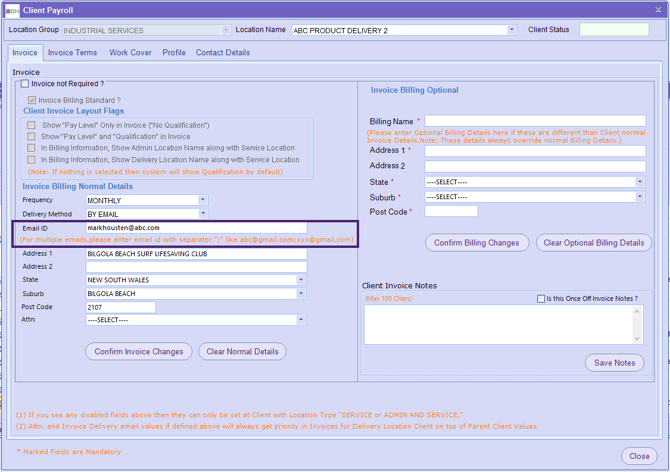Click the Client Status field
Screen dimensions: 670x472
click(614, 29)
